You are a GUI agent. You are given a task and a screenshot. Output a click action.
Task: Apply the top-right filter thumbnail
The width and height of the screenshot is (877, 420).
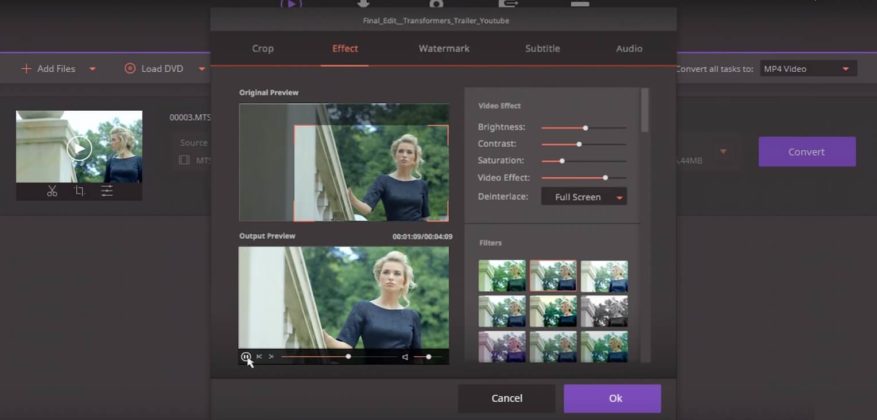coord(604,276)
